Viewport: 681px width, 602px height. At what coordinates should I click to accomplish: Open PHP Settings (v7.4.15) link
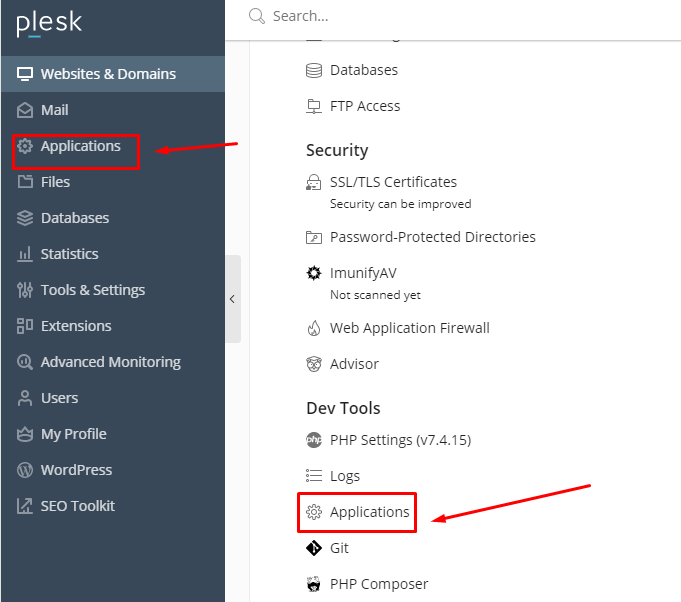(x=400, y=440)
